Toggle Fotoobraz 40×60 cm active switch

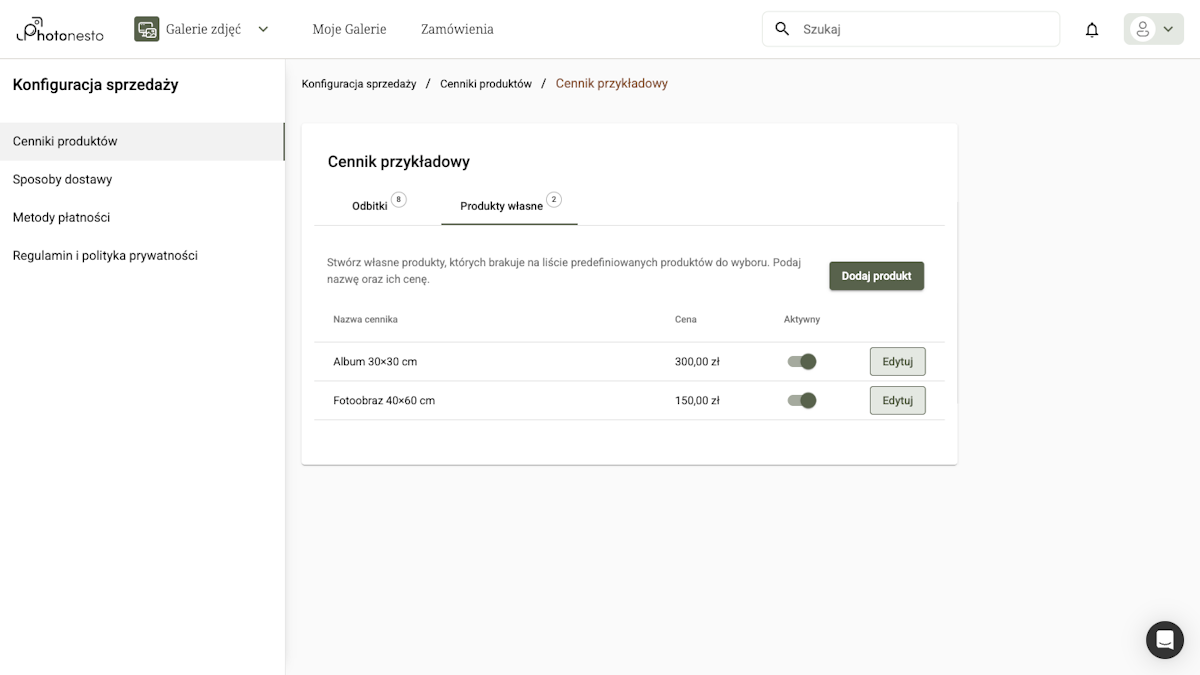point(802,400)
